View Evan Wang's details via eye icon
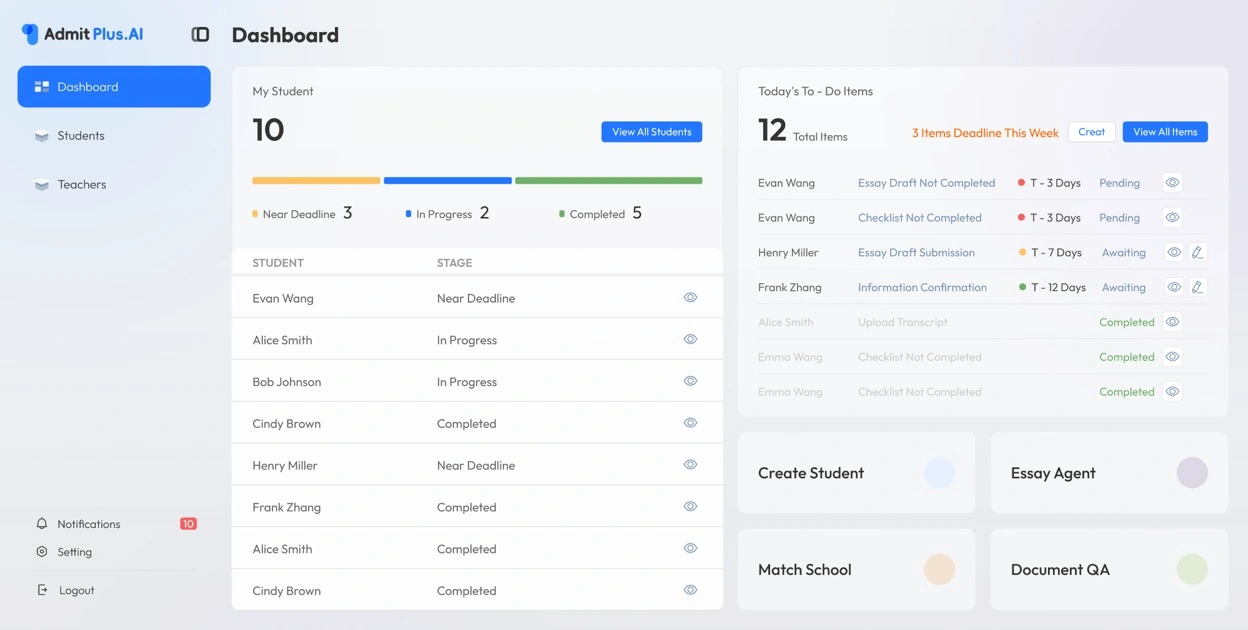Image resolution: width=1248 pixels, height=630 pixels. pyautogui.click(x=690, y=296)
